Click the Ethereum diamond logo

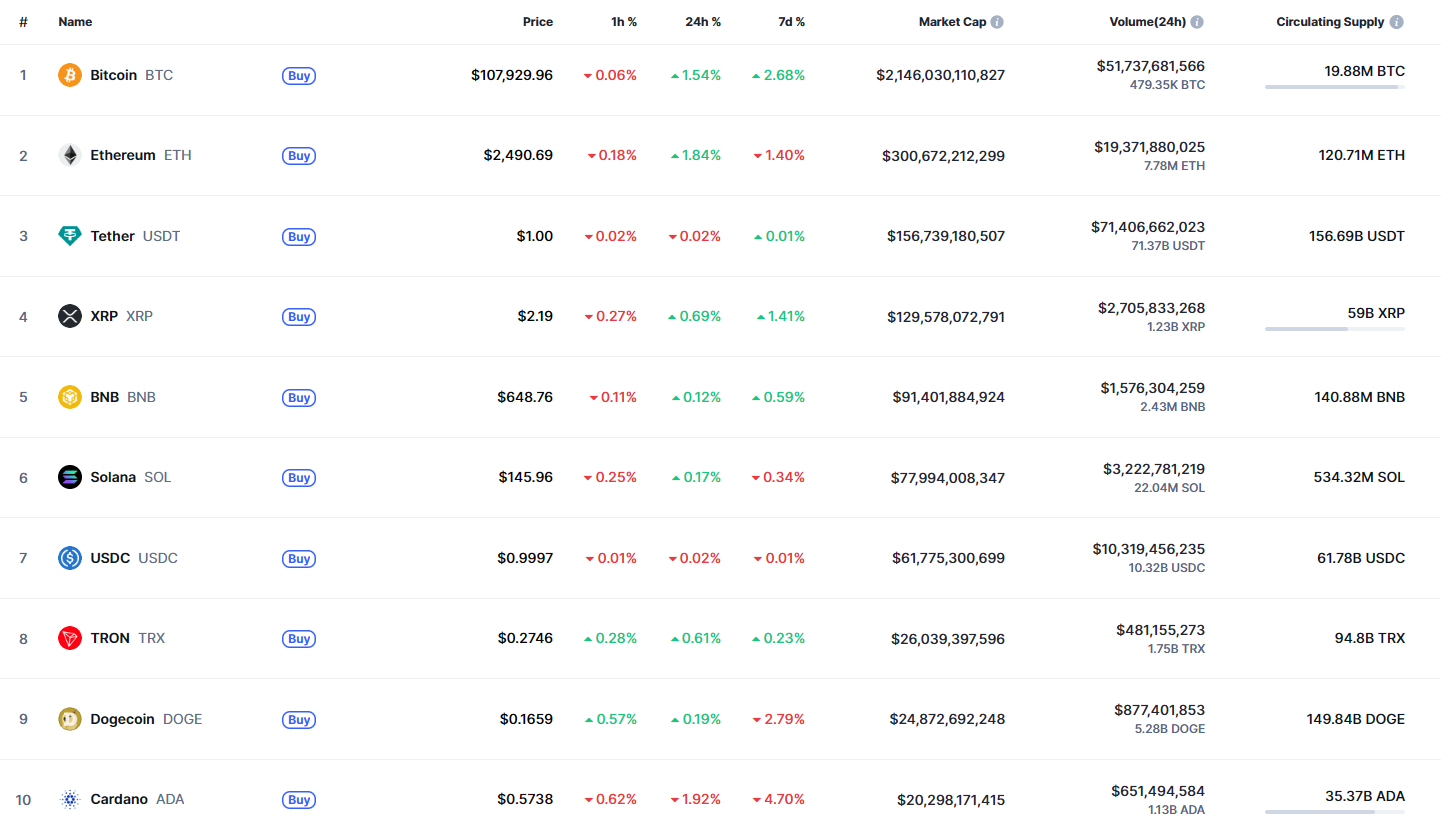click(70, 155)
